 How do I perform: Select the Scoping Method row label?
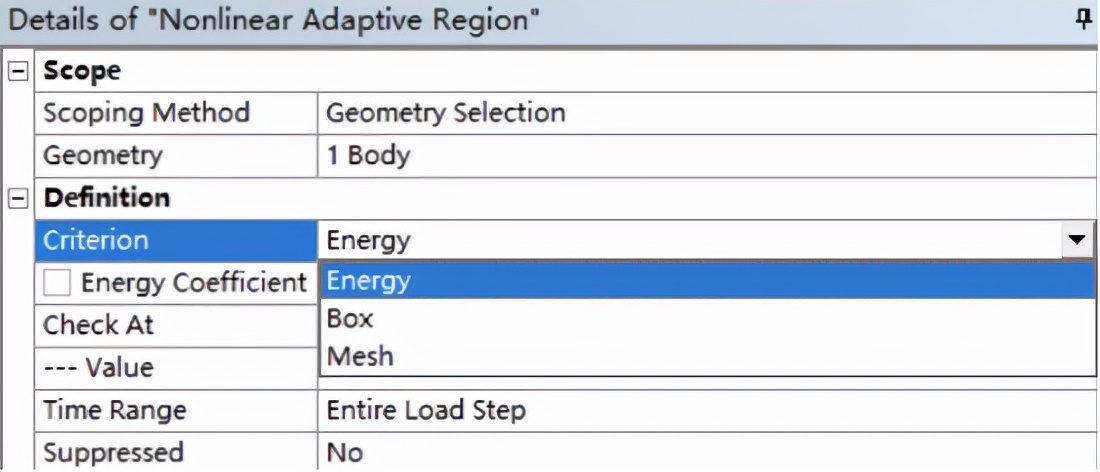pos(146,113)
